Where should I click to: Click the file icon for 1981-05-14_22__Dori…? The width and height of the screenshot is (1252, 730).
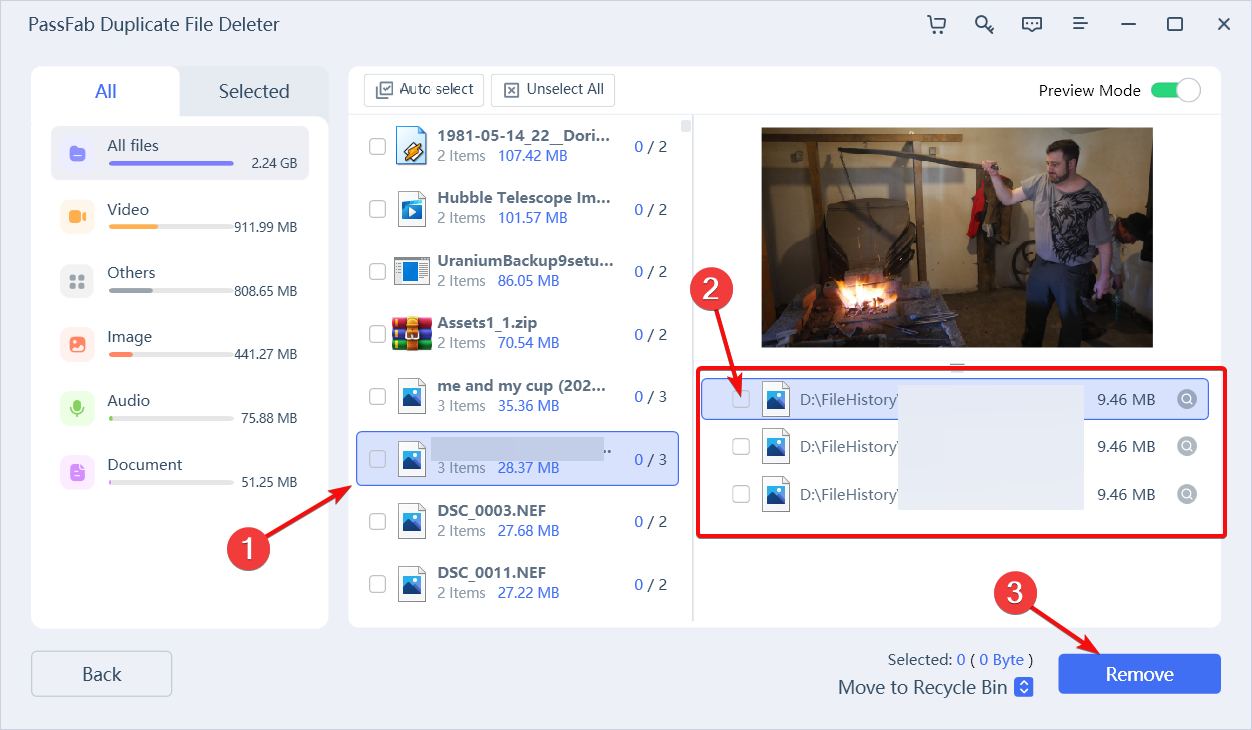click(411, 146)
